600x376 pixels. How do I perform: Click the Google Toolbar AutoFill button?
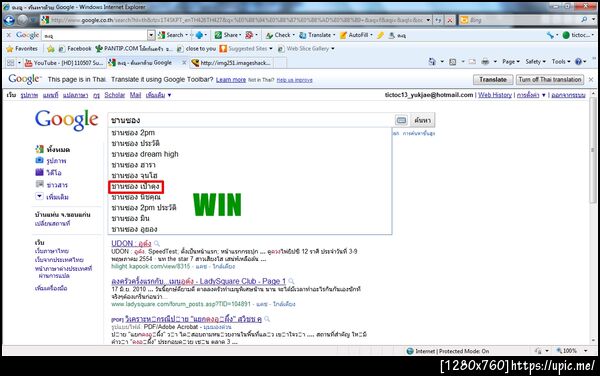coord(356,35)
